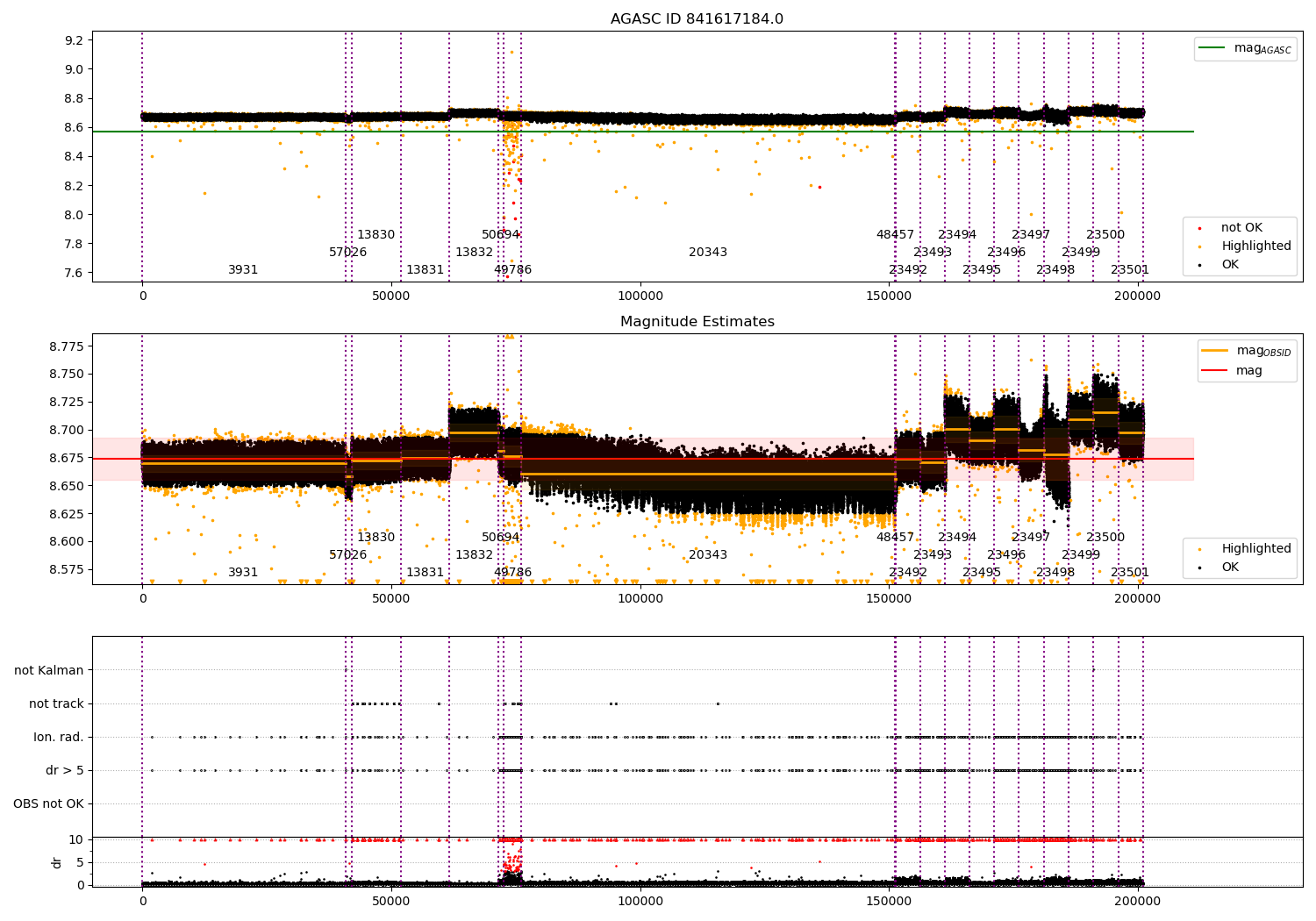Click the 'not OK' legend entry
This screenshot has height=921, width=1316.
click(x=1241, y=228)
